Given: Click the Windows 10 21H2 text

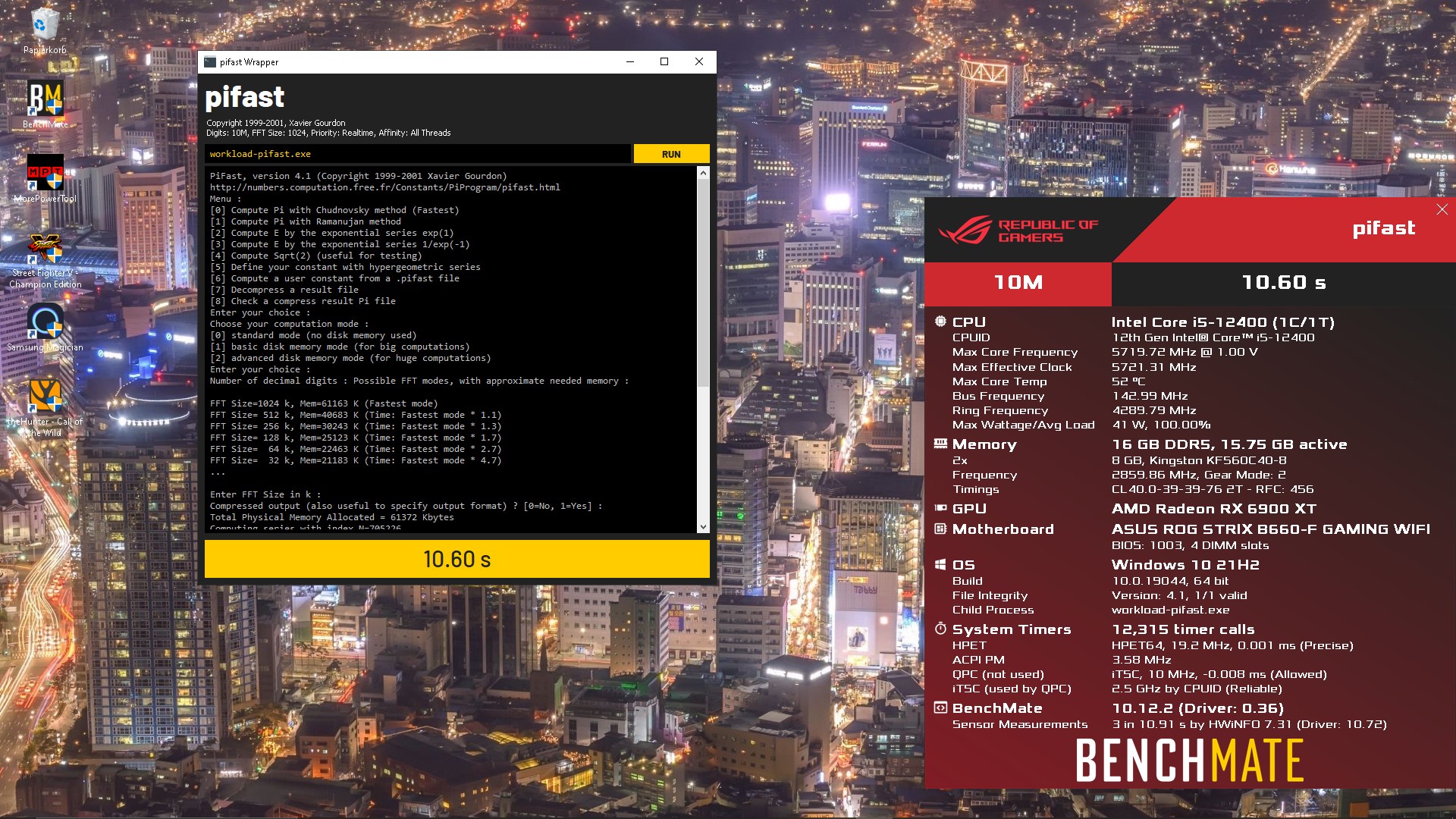Looking at the screenshot, I should point(1185,565).
